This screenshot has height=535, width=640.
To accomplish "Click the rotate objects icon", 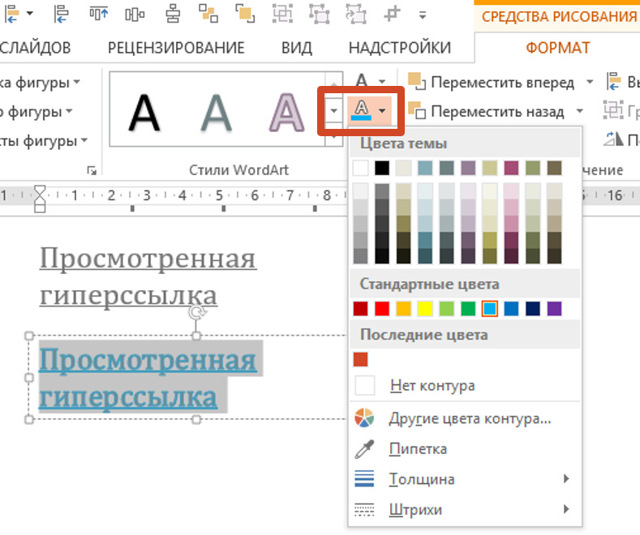I will coord(613,140).
